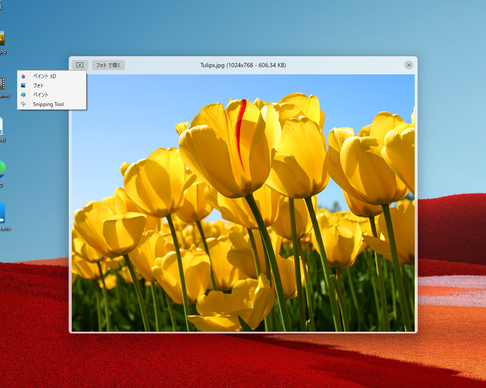This screenshot has height=388, width=486.
Task: Click the yellow tulips image preview
Action: [x=243, y=203]
